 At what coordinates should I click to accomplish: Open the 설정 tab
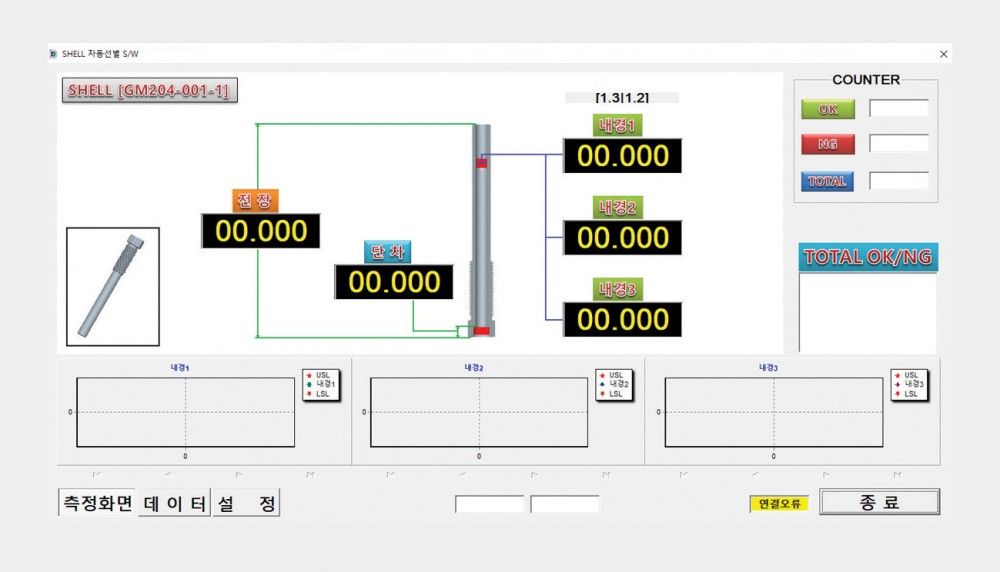click(x=246, y=503)
